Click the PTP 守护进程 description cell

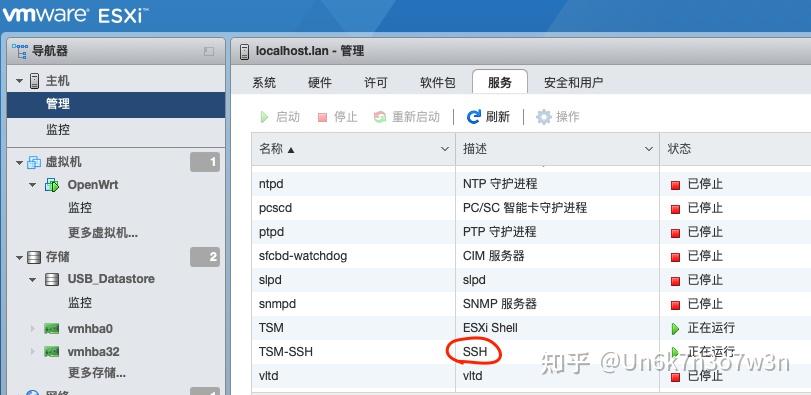[x=558, y=232]
